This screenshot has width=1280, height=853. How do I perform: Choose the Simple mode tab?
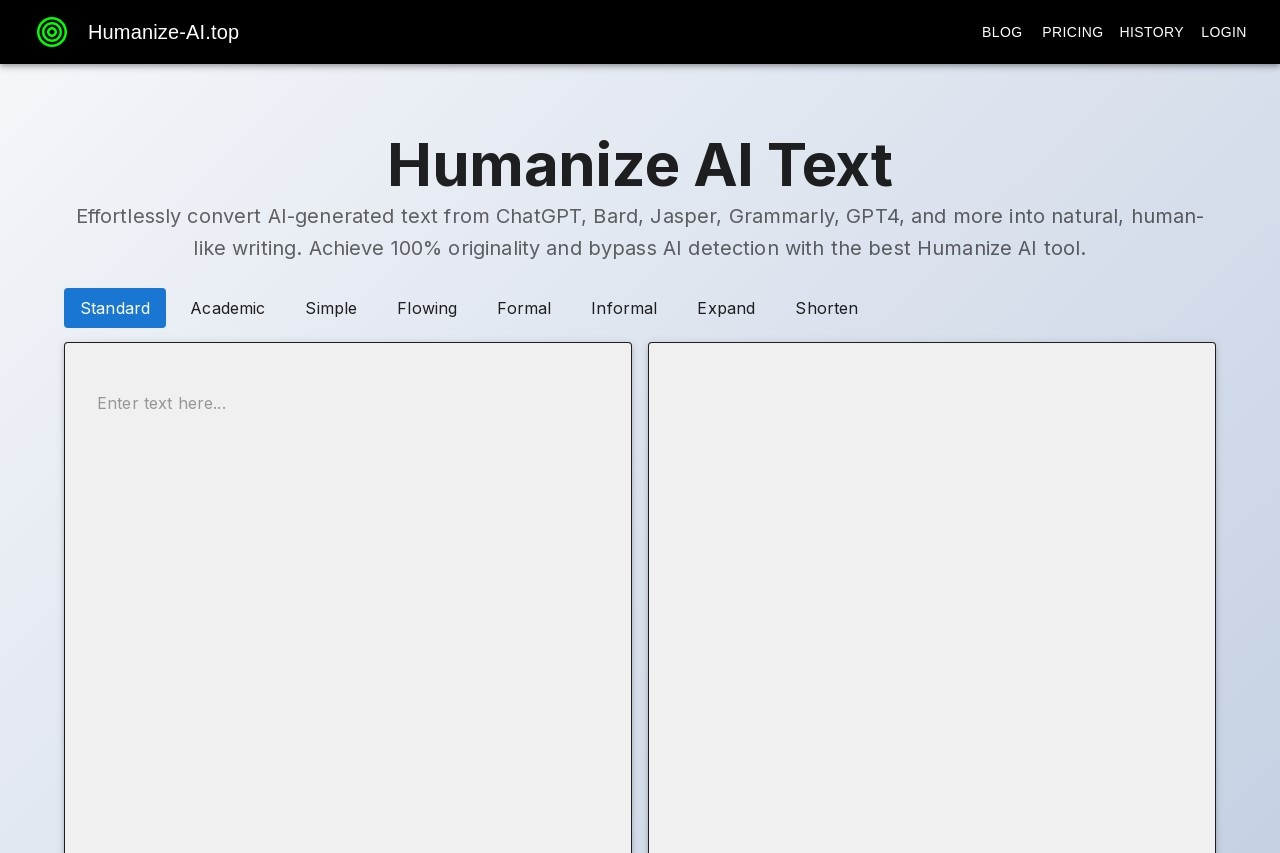(331, 308)
